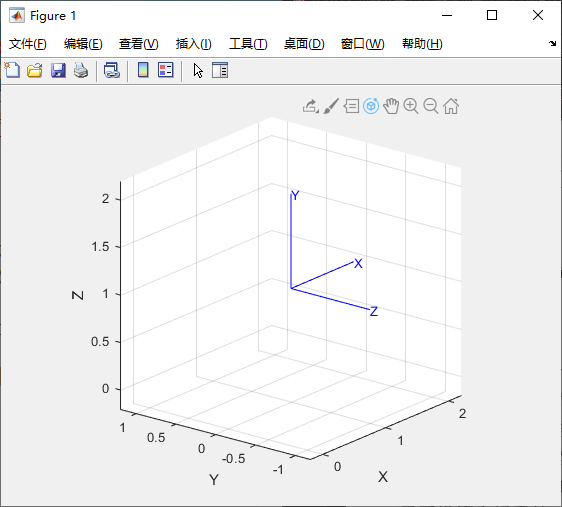
Task: Enable the data brushing tool
Action: 331,106
